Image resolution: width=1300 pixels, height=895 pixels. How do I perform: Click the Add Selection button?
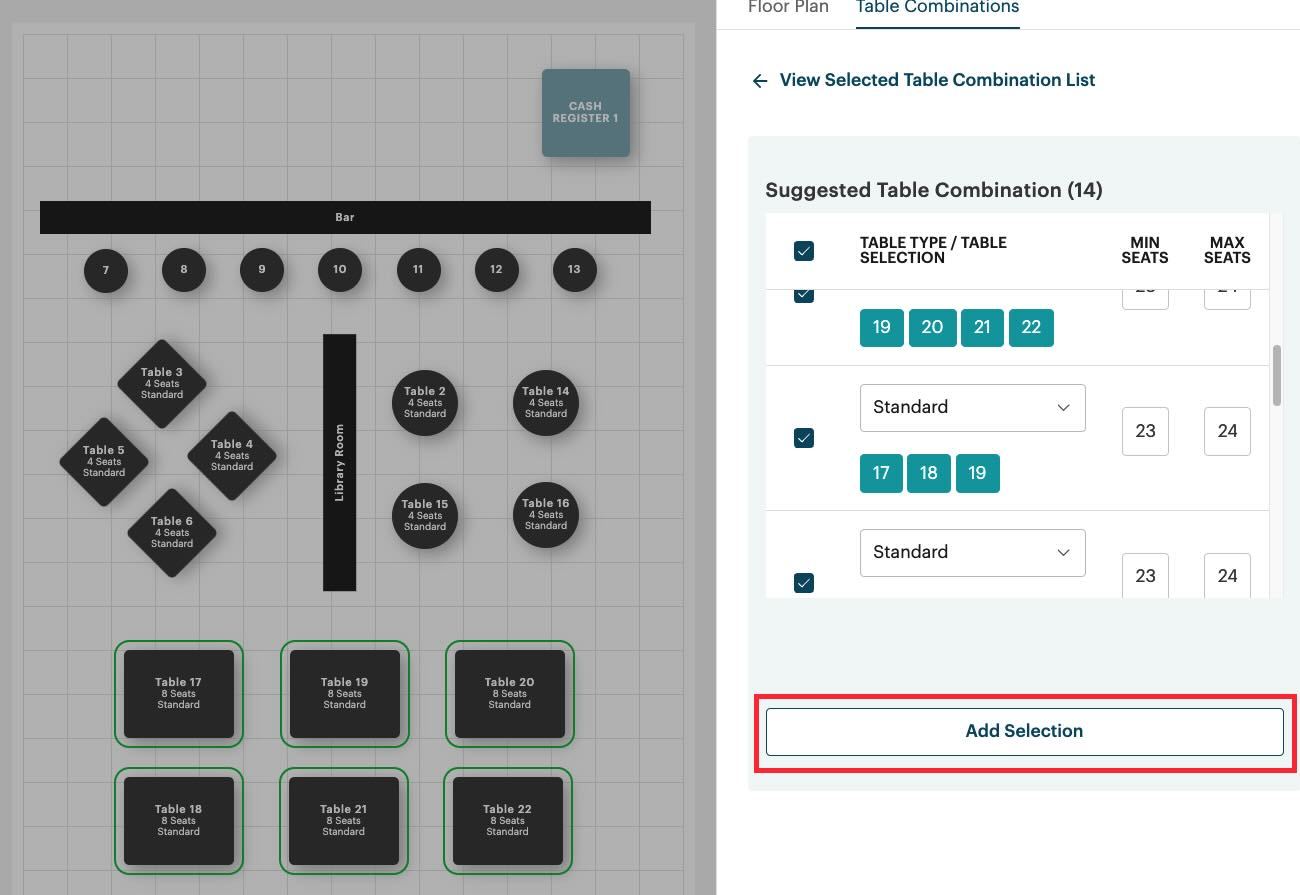pyautogui.click(x=1023, y=731)
